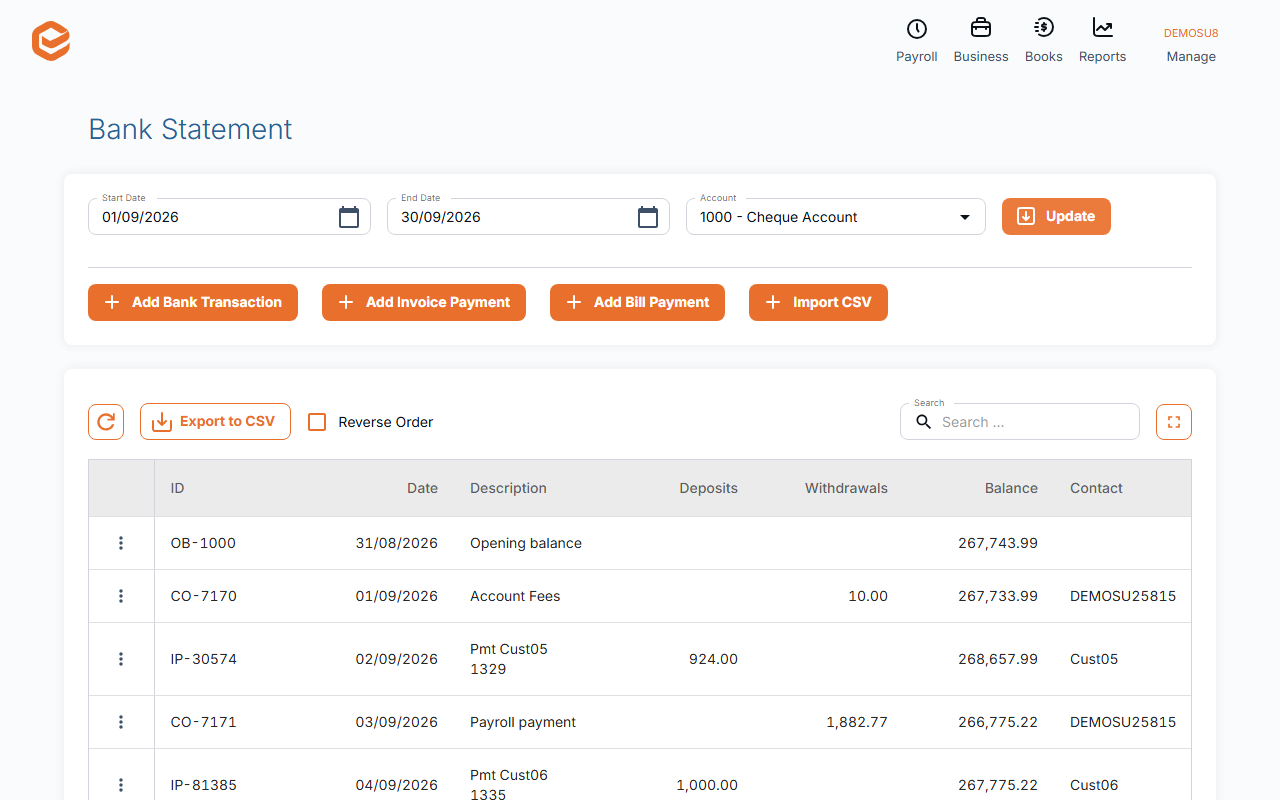Open row actions for OB-1000
The width and height of the screenshot is (1280, 800).
coord(121,543)
